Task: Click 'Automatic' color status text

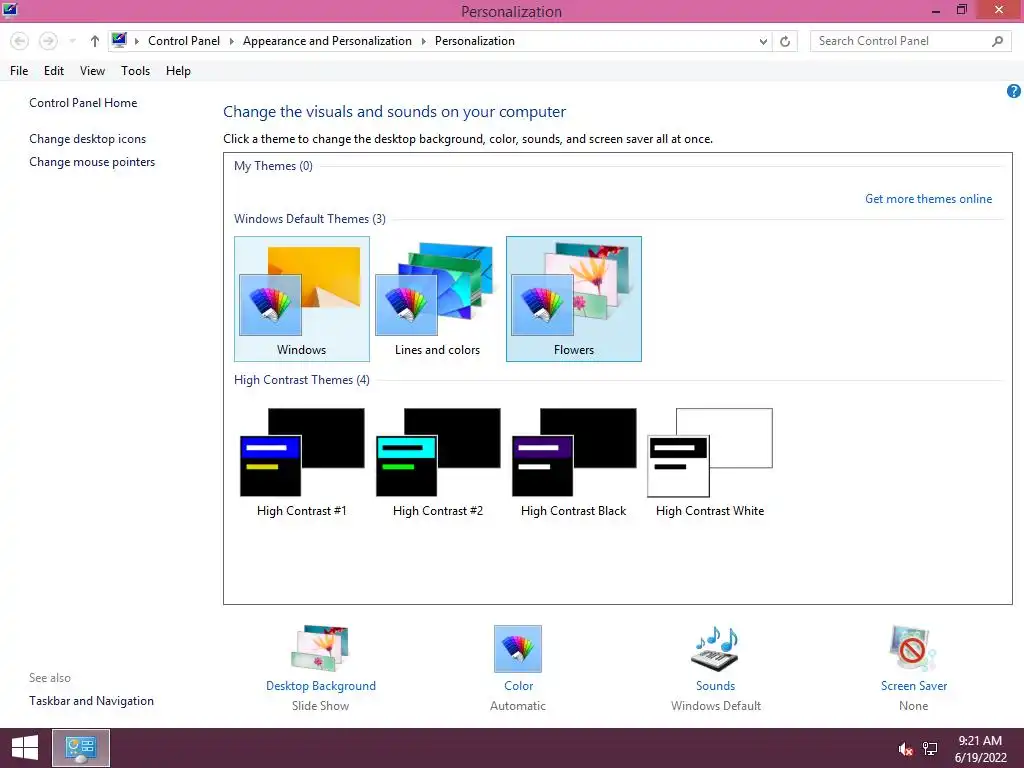Action: tap(518, 706)
